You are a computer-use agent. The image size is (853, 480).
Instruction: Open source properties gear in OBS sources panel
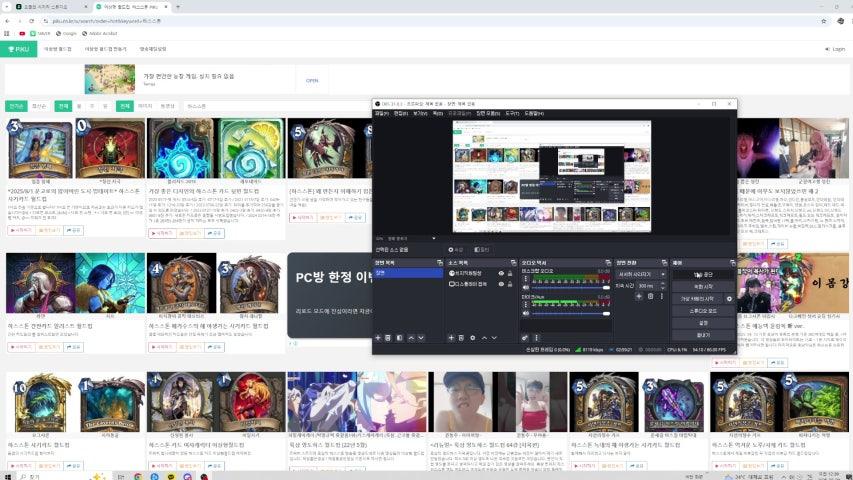472,338
